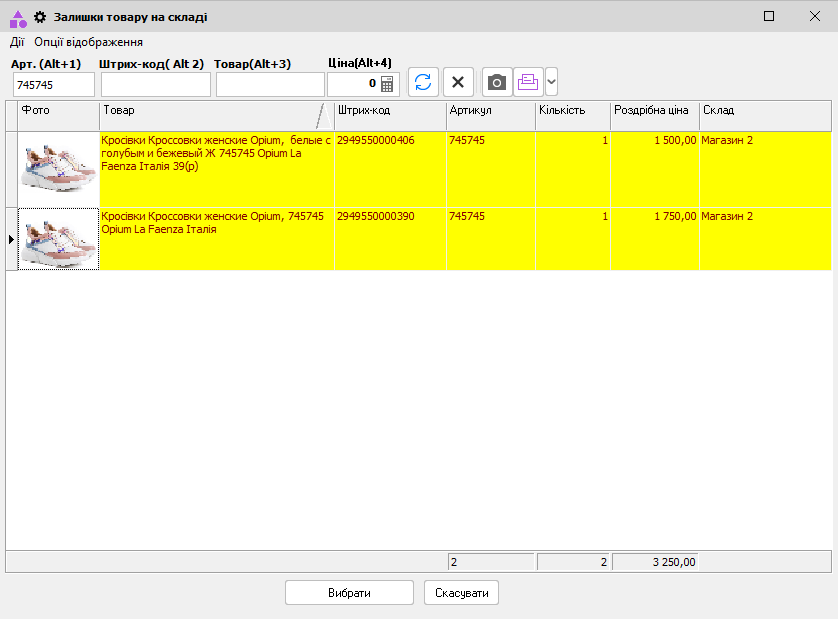Maximize the Залишки товару на складі window
Screen dimensions: 838x619
click(769, 16)
